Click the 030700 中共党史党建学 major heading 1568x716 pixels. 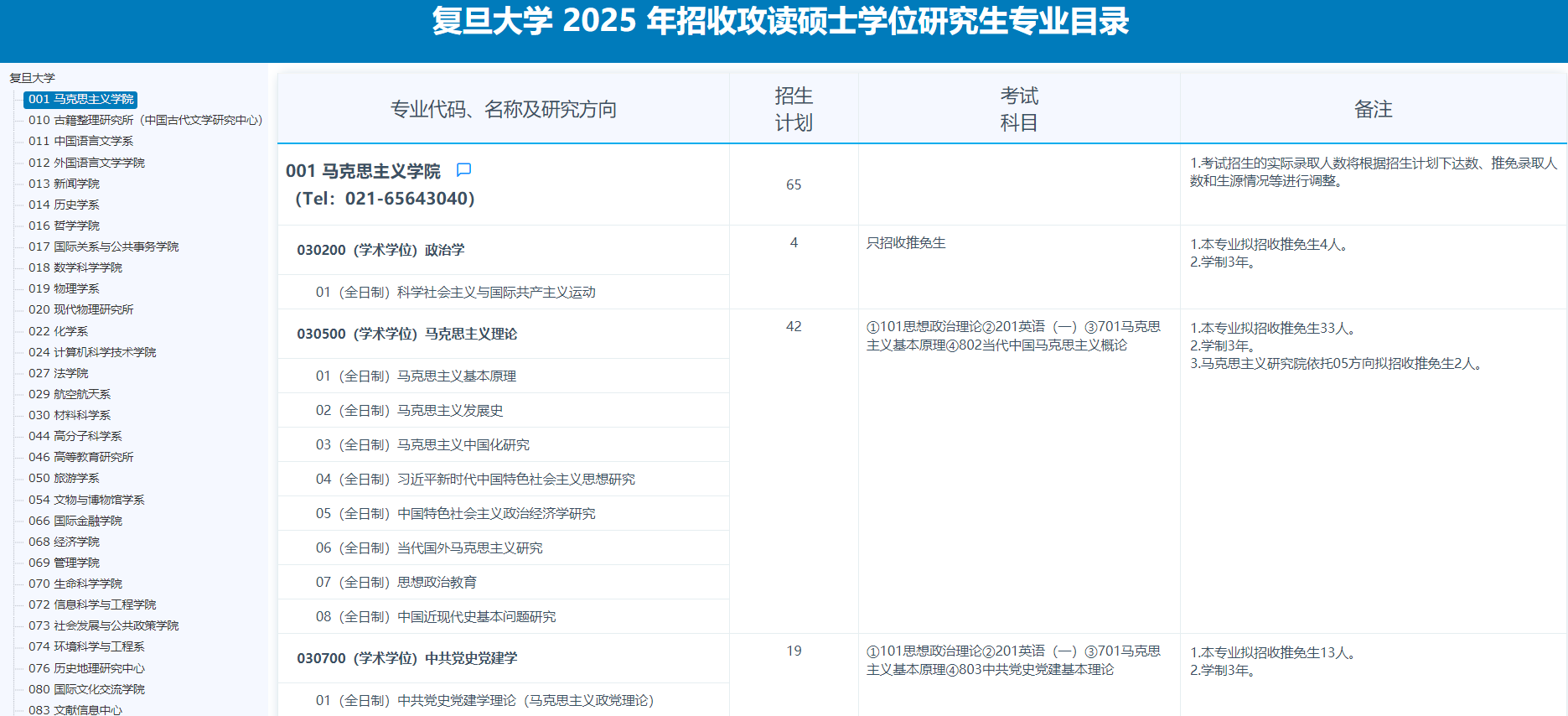click(x=406, y=658)
